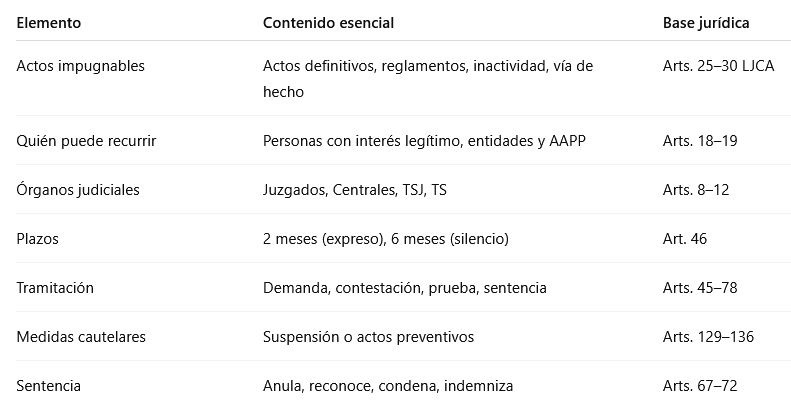Click the 'Base jurídica' column header

tap(706, 22)
